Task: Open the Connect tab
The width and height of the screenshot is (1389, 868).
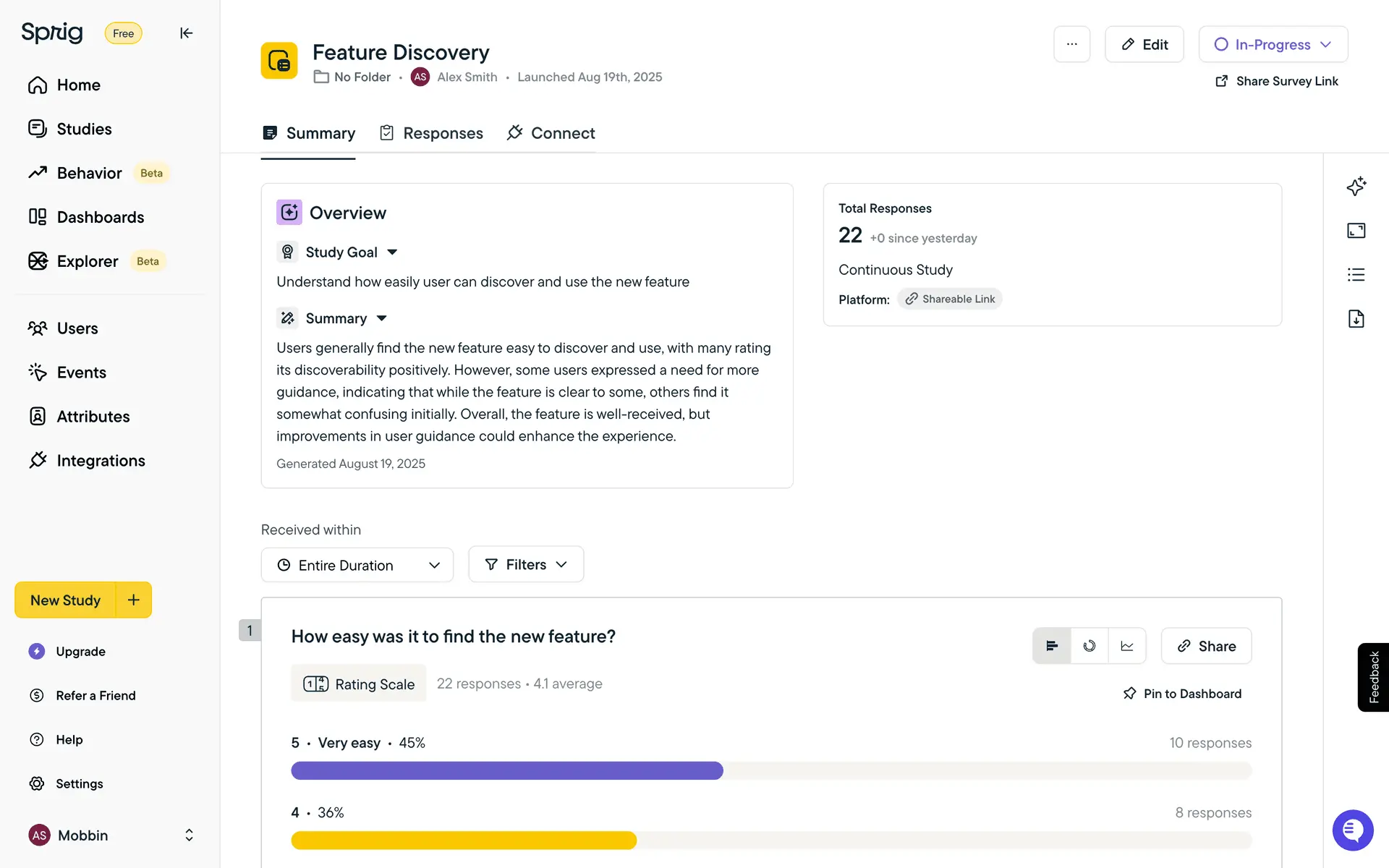Action: (551, 133)
